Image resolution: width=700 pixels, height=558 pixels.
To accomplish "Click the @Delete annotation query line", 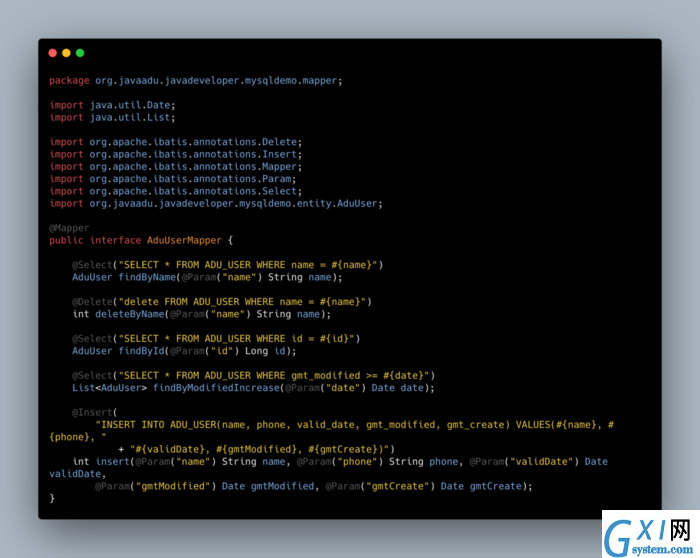I will pyautogui.click(x=222, y=302).
